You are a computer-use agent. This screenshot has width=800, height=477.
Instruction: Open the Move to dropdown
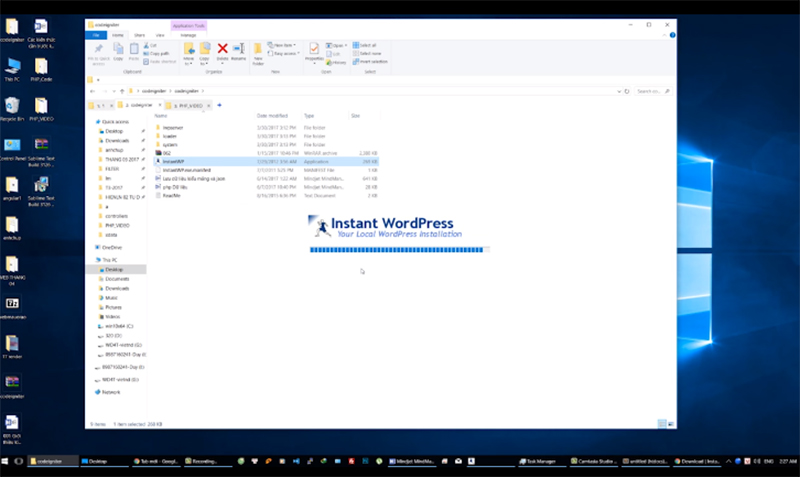[x=187, y=50]
